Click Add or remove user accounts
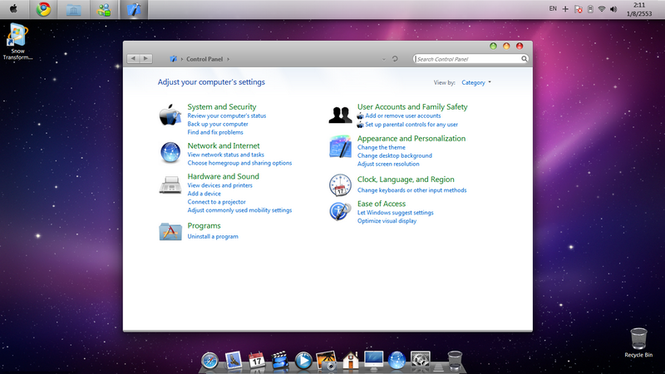The width and height of the screenshot is (665, 374). pos(403,116)
